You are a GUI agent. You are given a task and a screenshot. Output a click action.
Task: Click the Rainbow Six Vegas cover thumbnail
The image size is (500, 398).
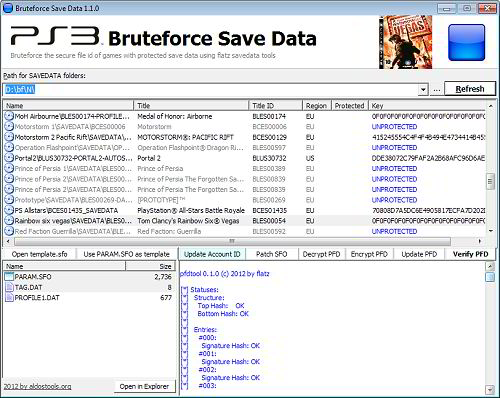pyautogui.click(x=405, y=42)
